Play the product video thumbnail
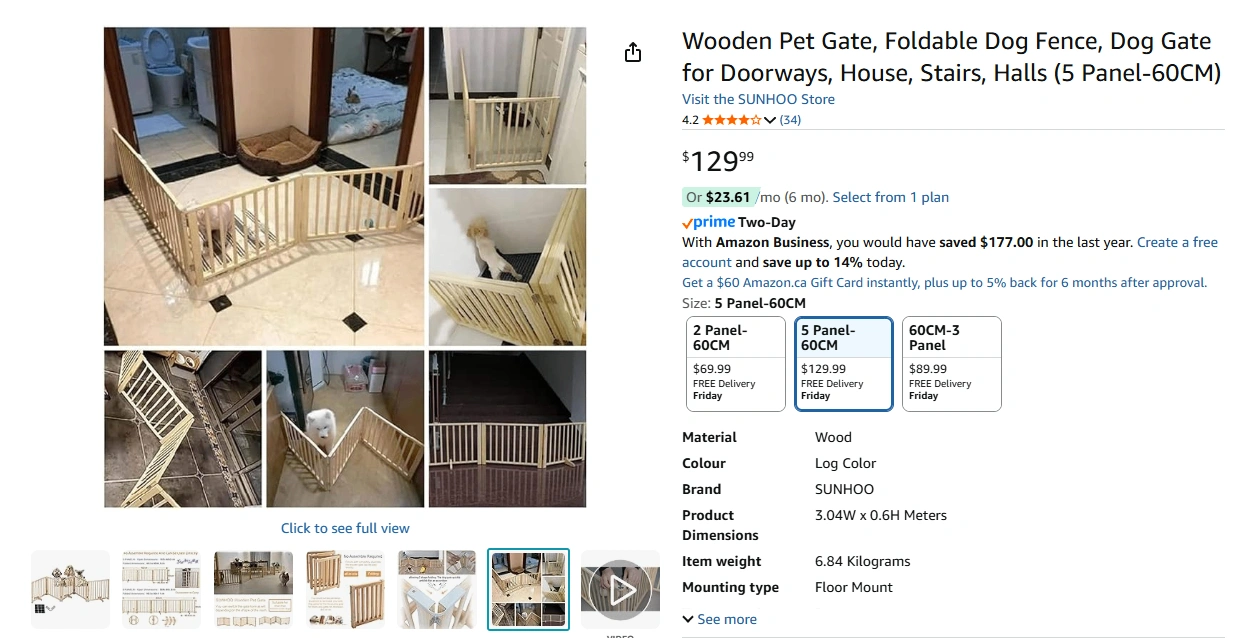Image resolution: width=1242 pixels, height=638 pixels. 620,589
